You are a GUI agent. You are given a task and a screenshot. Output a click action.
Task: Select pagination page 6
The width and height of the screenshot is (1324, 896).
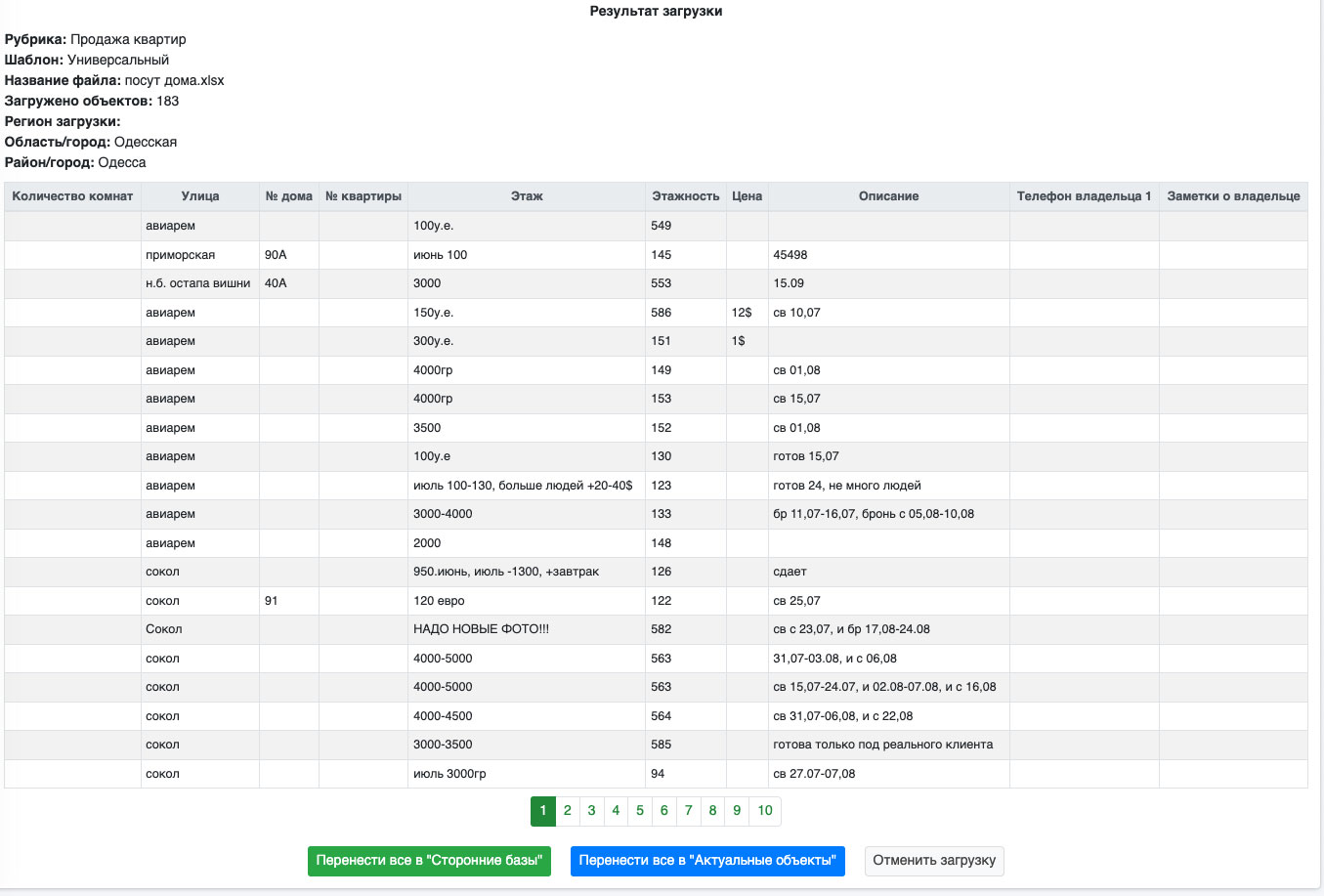coord(664,811)
